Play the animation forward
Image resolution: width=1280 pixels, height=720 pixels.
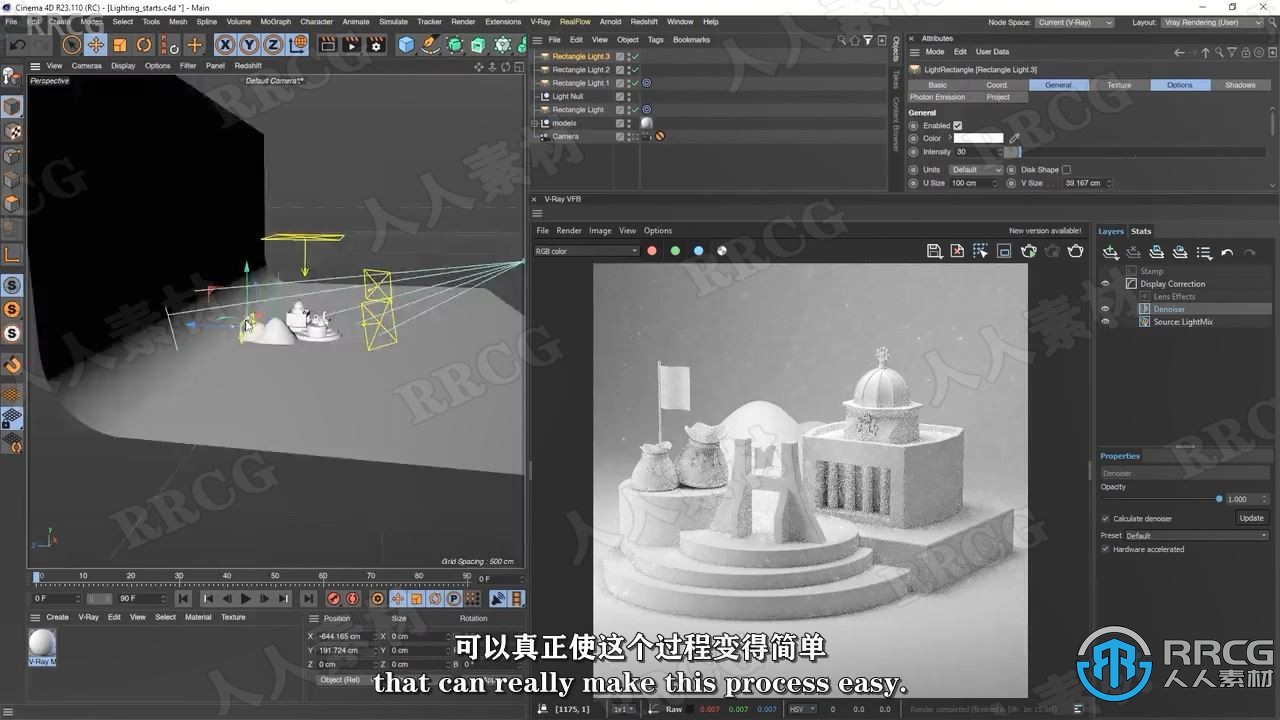click(245, 599)
